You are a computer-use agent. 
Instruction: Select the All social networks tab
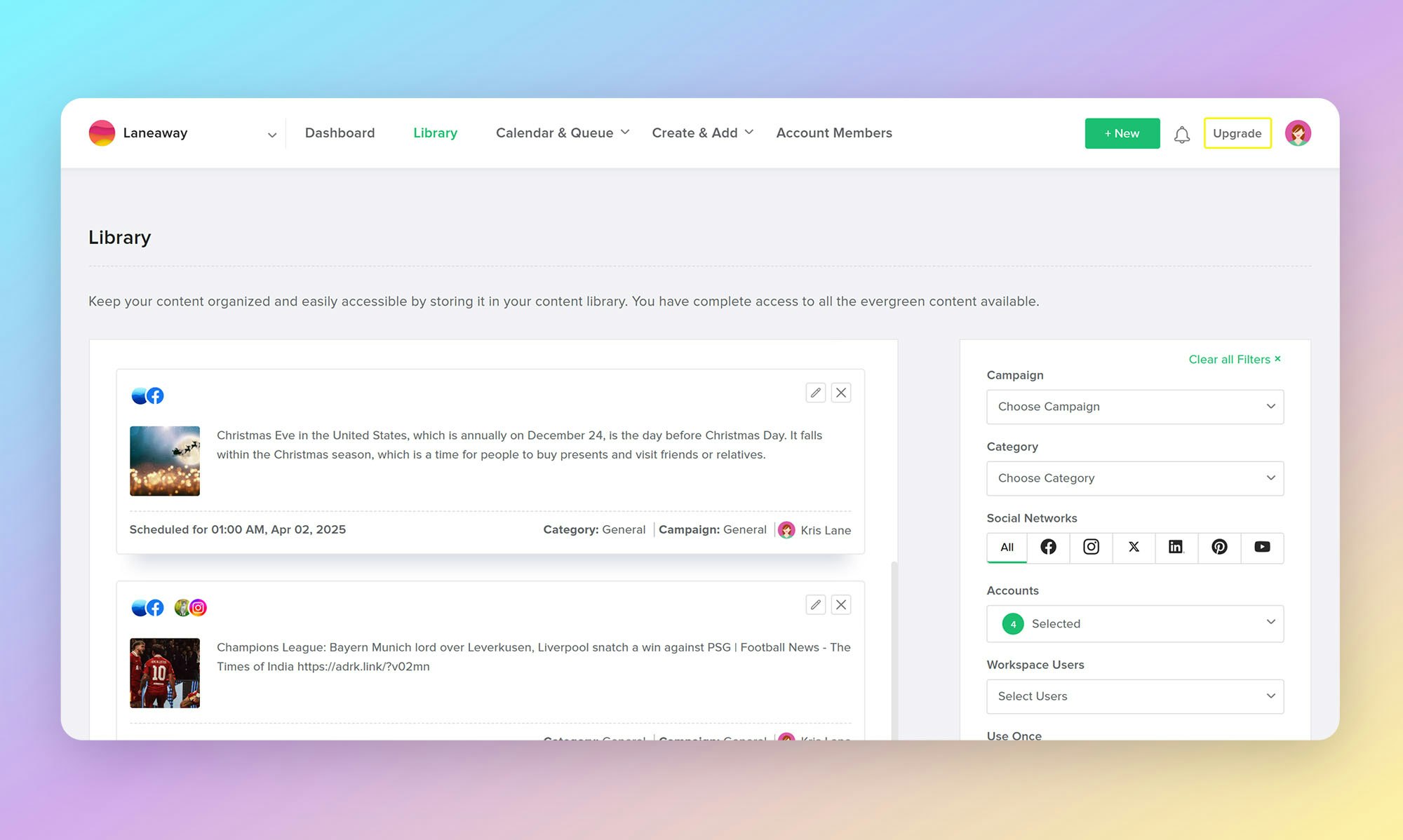(1007, 547)
